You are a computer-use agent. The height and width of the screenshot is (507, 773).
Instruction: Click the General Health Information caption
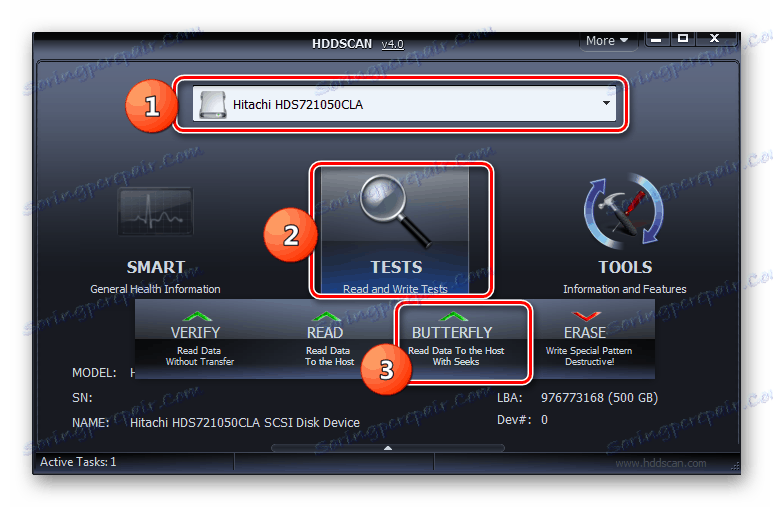[155, 289]
